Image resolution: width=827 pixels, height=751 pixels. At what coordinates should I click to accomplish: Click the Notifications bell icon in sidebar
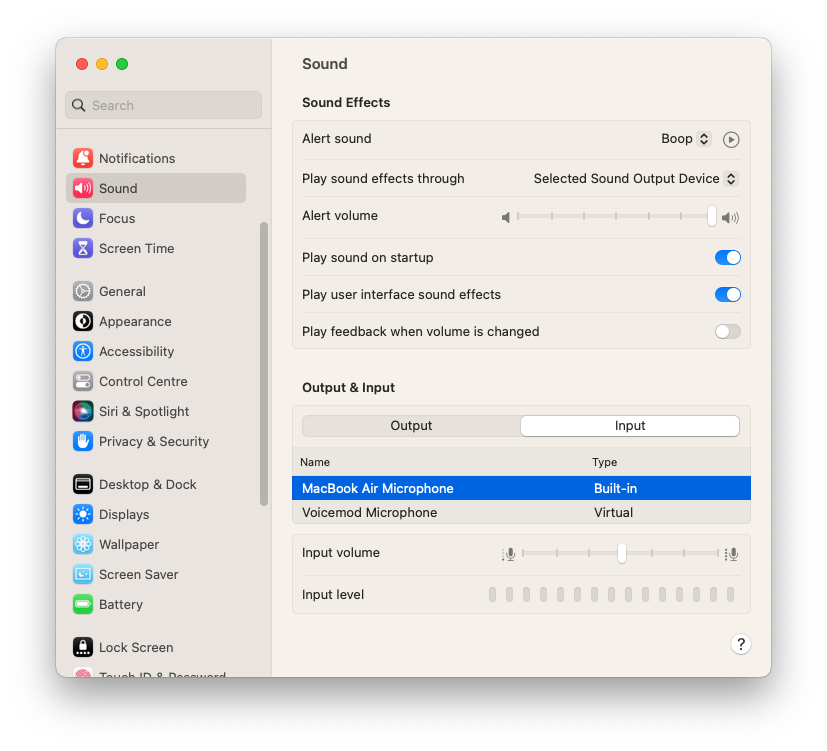coord(83,158)
